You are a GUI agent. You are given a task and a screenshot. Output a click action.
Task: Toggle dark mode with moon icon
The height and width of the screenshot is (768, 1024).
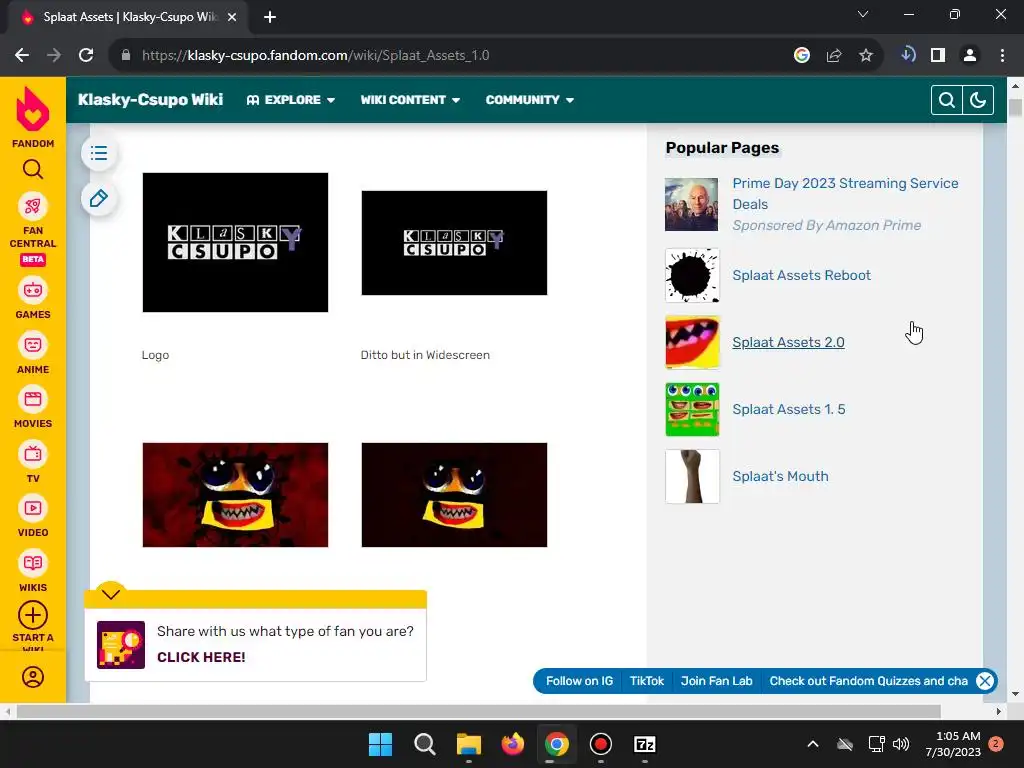[978, 100]
